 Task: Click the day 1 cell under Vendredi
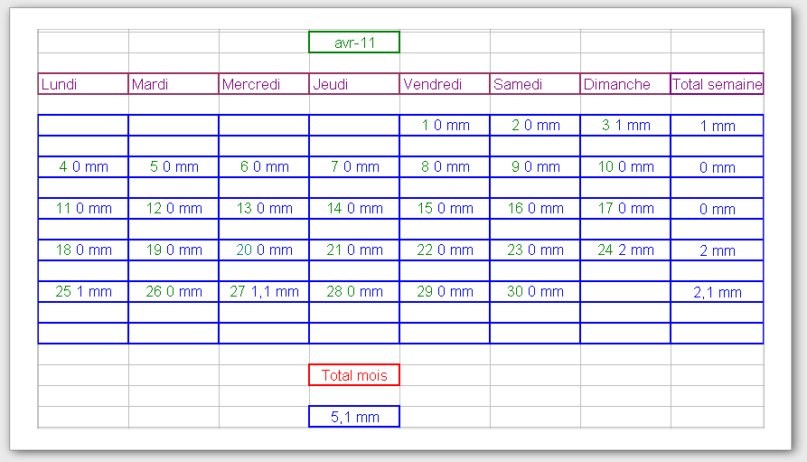[x=444, y=125]
